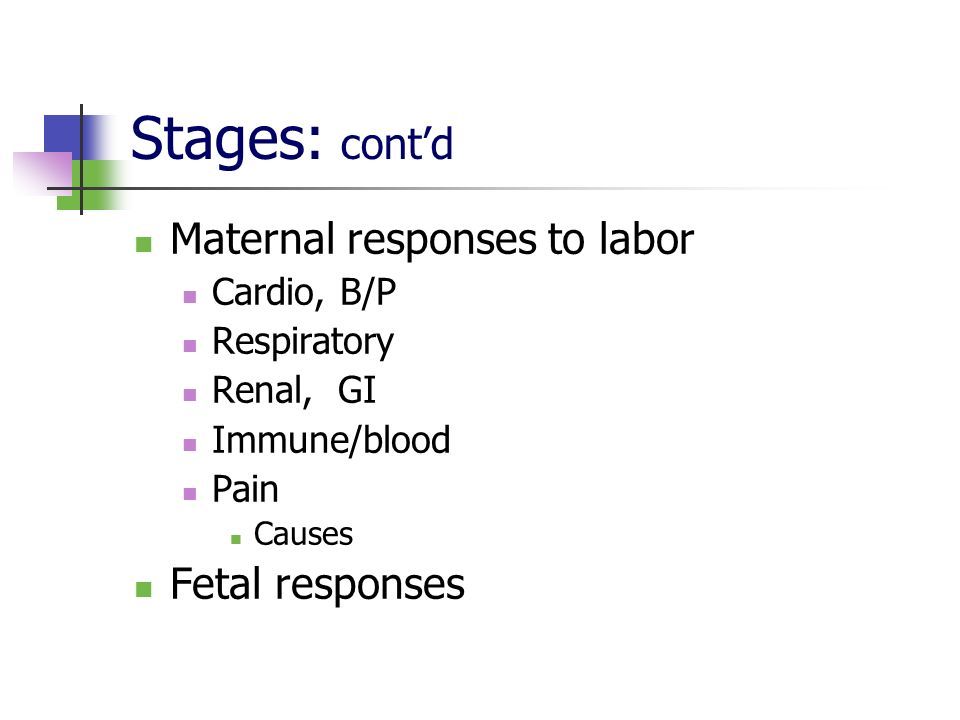Select the "Fetal responses" line

[317, 585]
